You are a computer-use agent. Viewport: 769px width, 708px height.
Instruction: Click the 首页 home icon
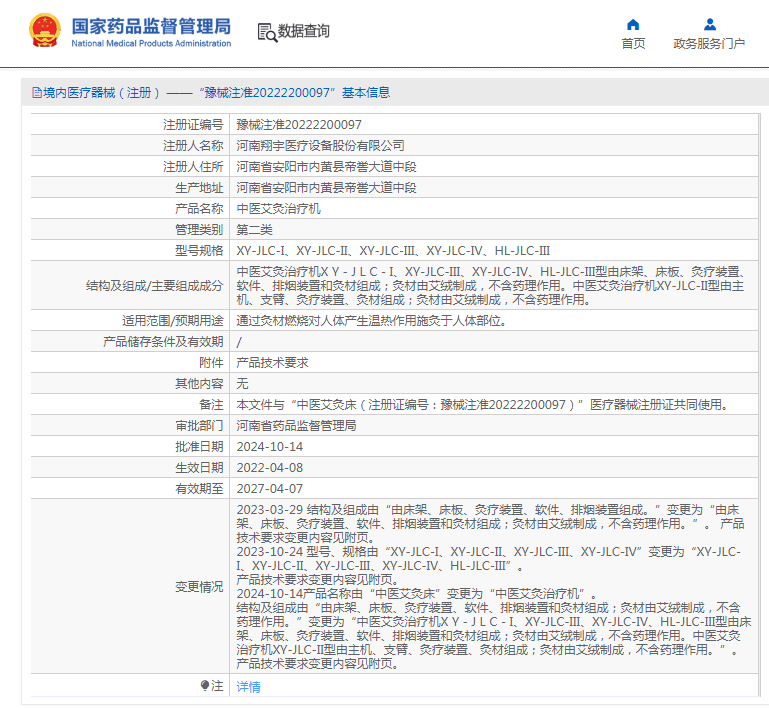pos(633,25)
